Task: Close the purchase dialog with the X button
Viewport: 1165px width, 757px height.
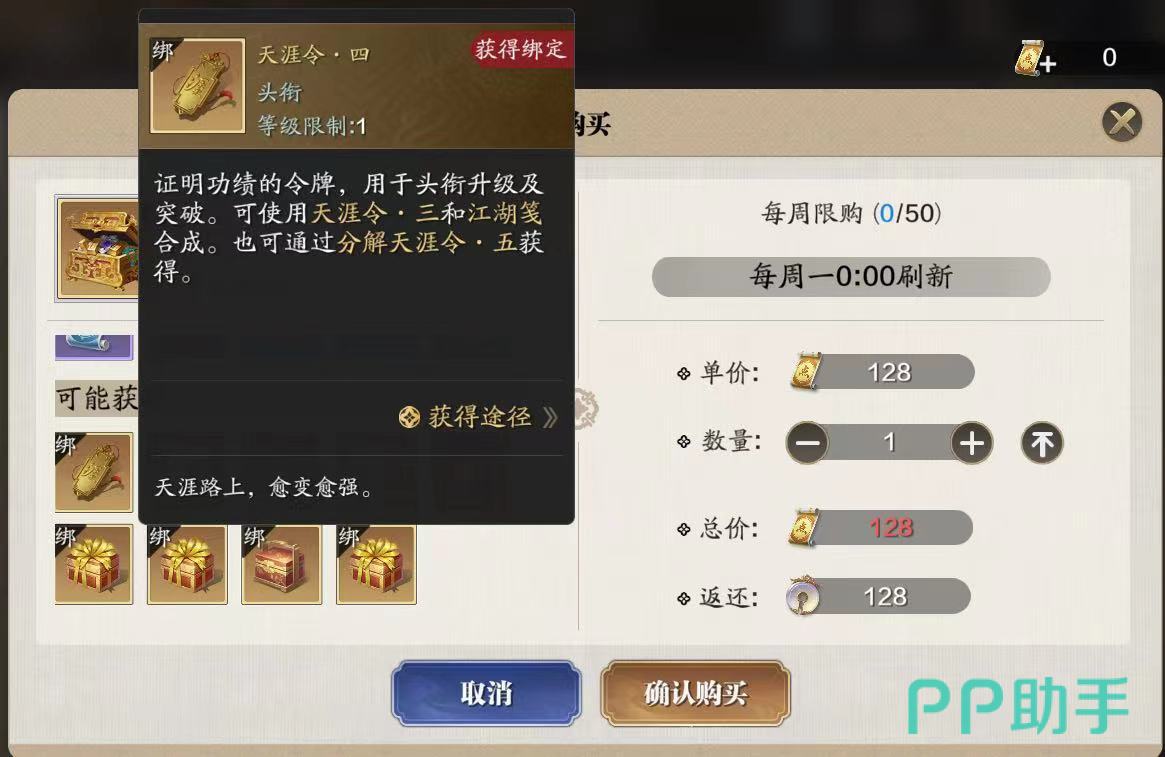Action: pos(1122,122)
